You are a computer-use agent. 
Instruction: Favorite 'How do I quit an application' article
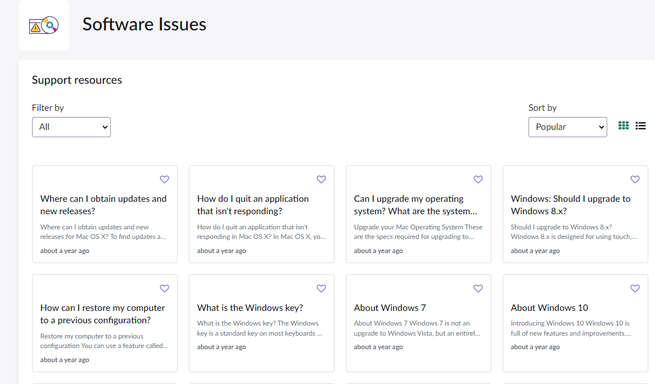[x=321, y=179]
